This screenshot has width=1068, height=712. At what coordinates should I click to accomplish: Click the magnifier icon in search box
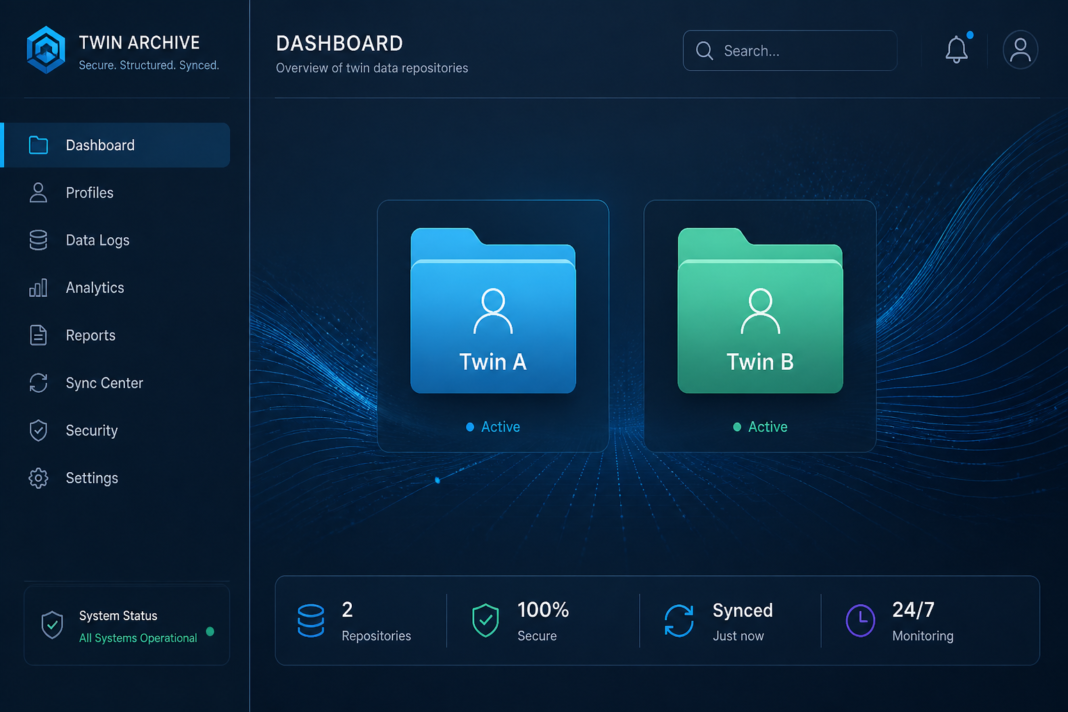[704, 51]
